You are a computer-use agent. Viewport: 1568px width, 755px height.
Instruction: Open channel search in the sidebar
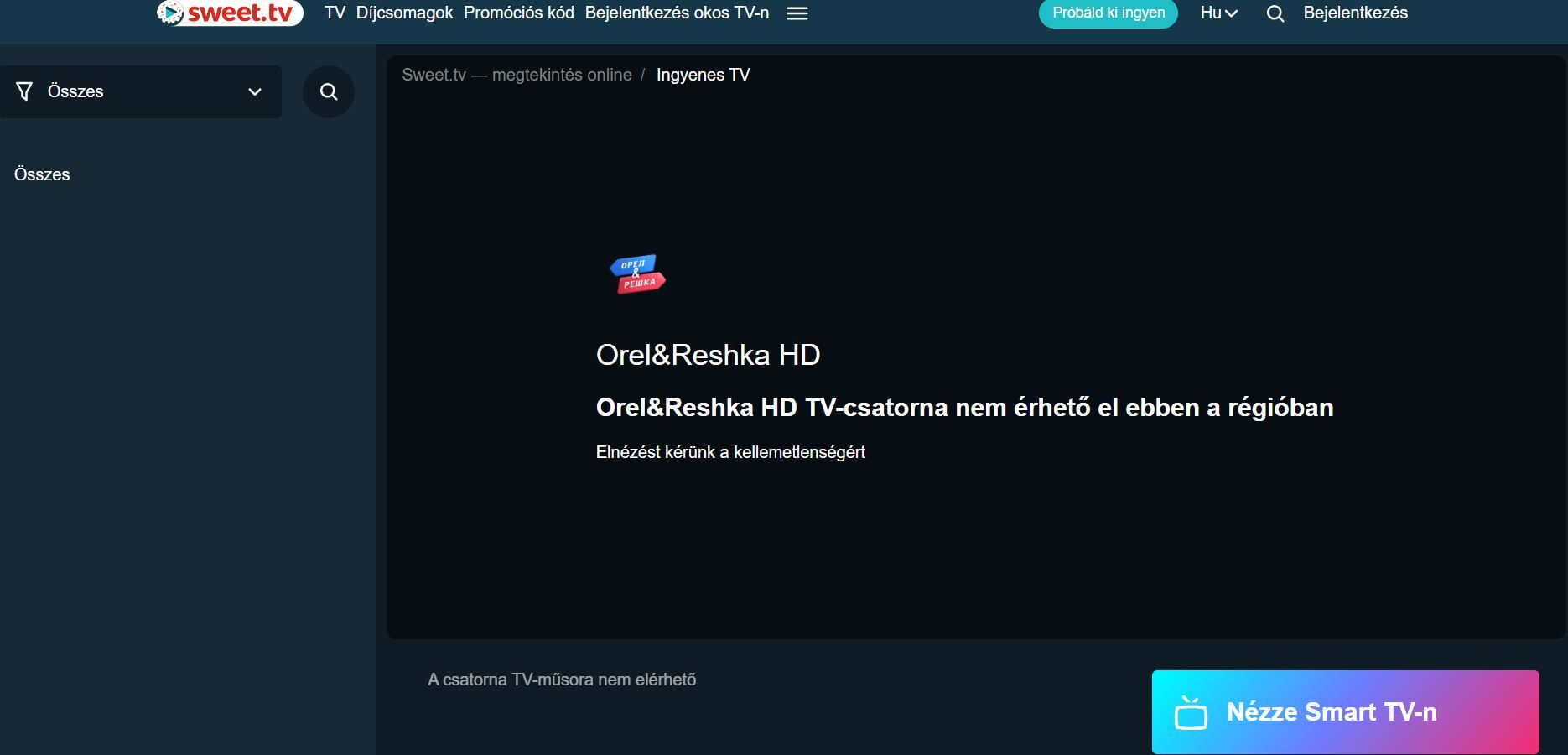[x=329, y=91]
